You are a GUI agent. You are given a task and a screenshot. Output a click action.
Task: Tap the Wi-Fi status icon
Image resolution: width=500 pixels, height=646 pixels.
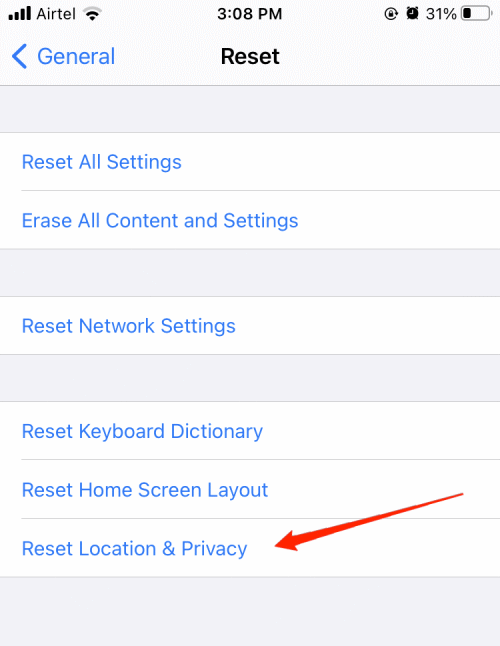(92, 14)
